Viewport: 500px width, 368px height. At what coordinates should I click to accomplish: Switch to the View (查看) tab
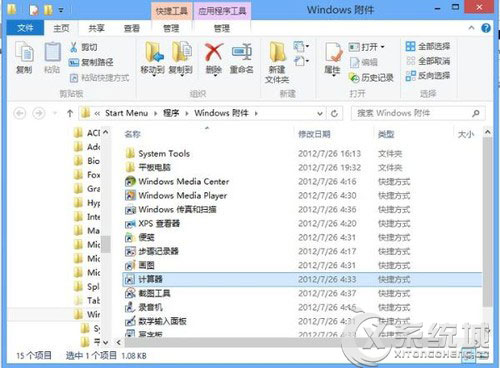point(131,28)
